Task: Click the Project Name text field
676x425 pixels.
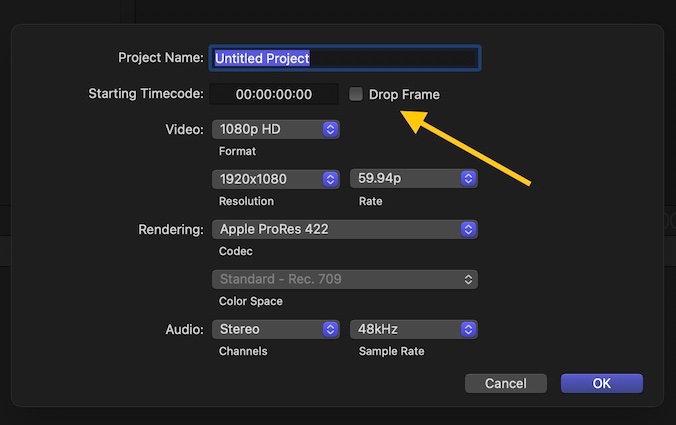Action: coord(345,58)
